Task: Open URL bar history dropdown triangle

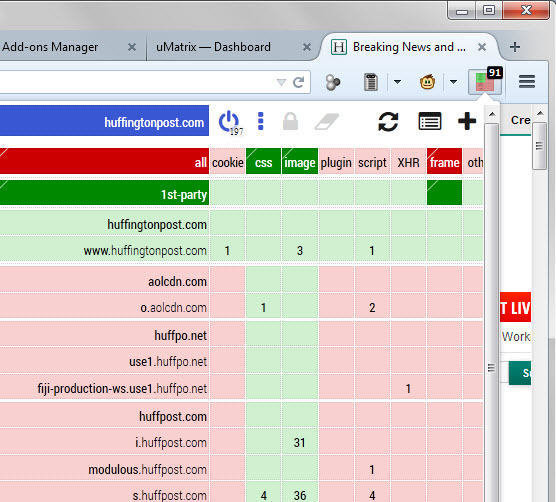Action: coord(281,83)
